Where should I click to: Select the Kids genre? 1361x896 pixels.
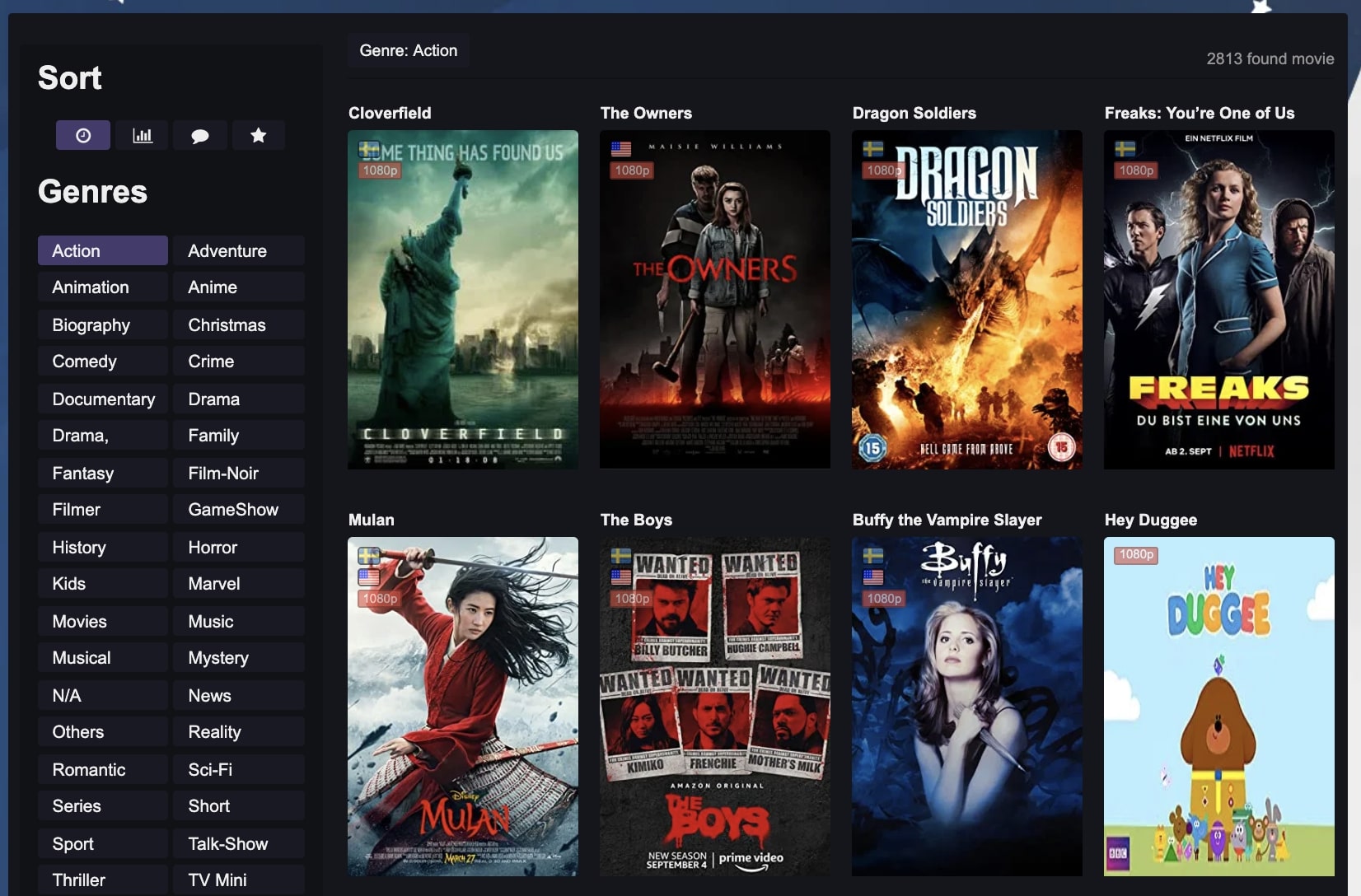[x=103, y=584]
